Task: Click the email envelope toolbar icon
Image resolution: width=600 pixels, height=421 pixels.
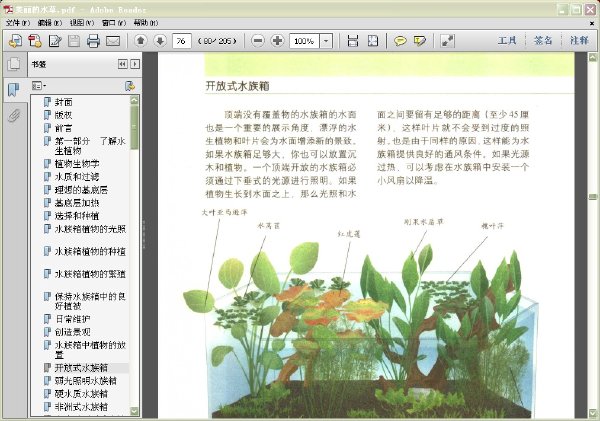Action: pos(113,41)
